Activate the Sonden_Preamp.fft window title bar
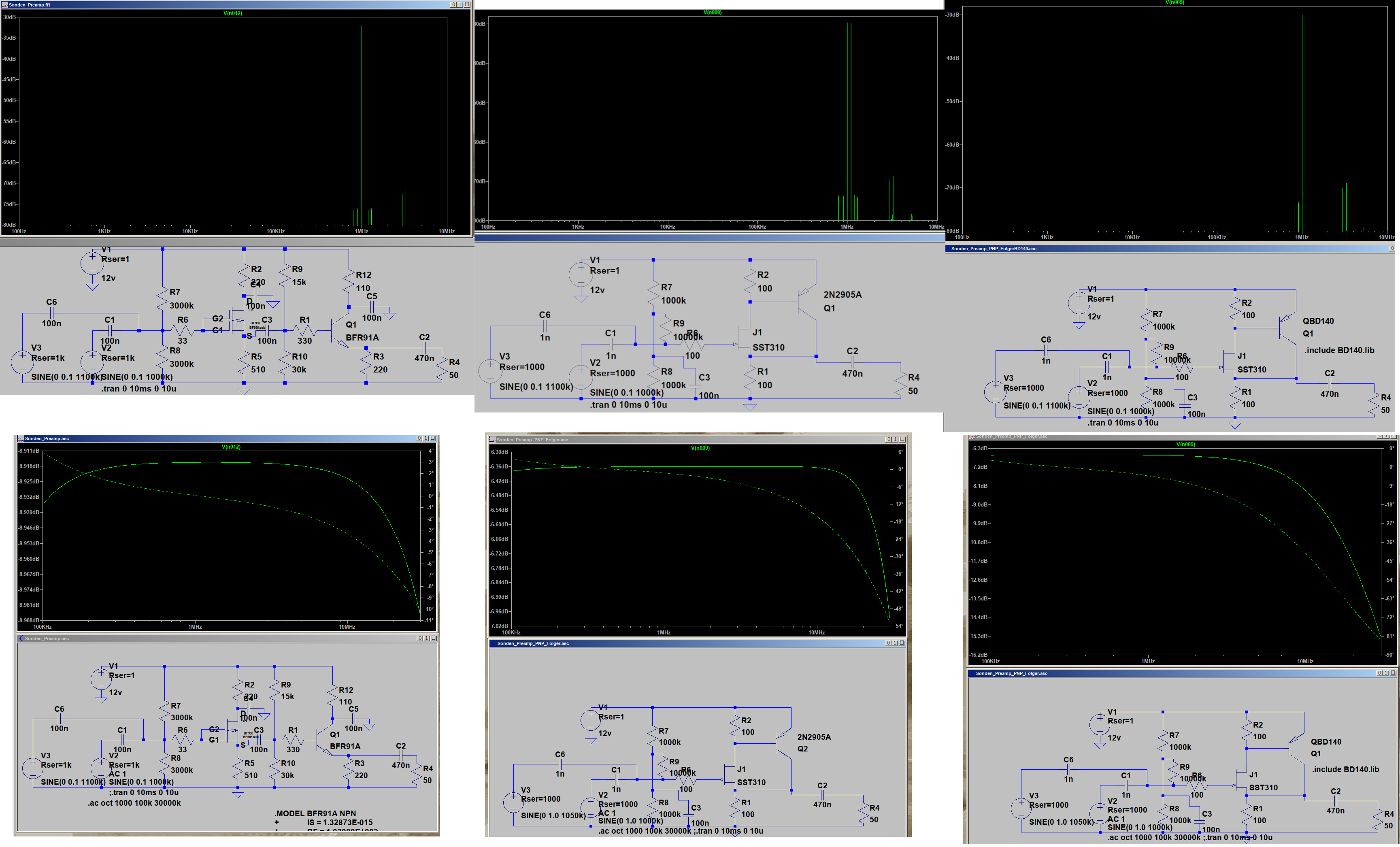1400x847 pixels. [227, 4]
